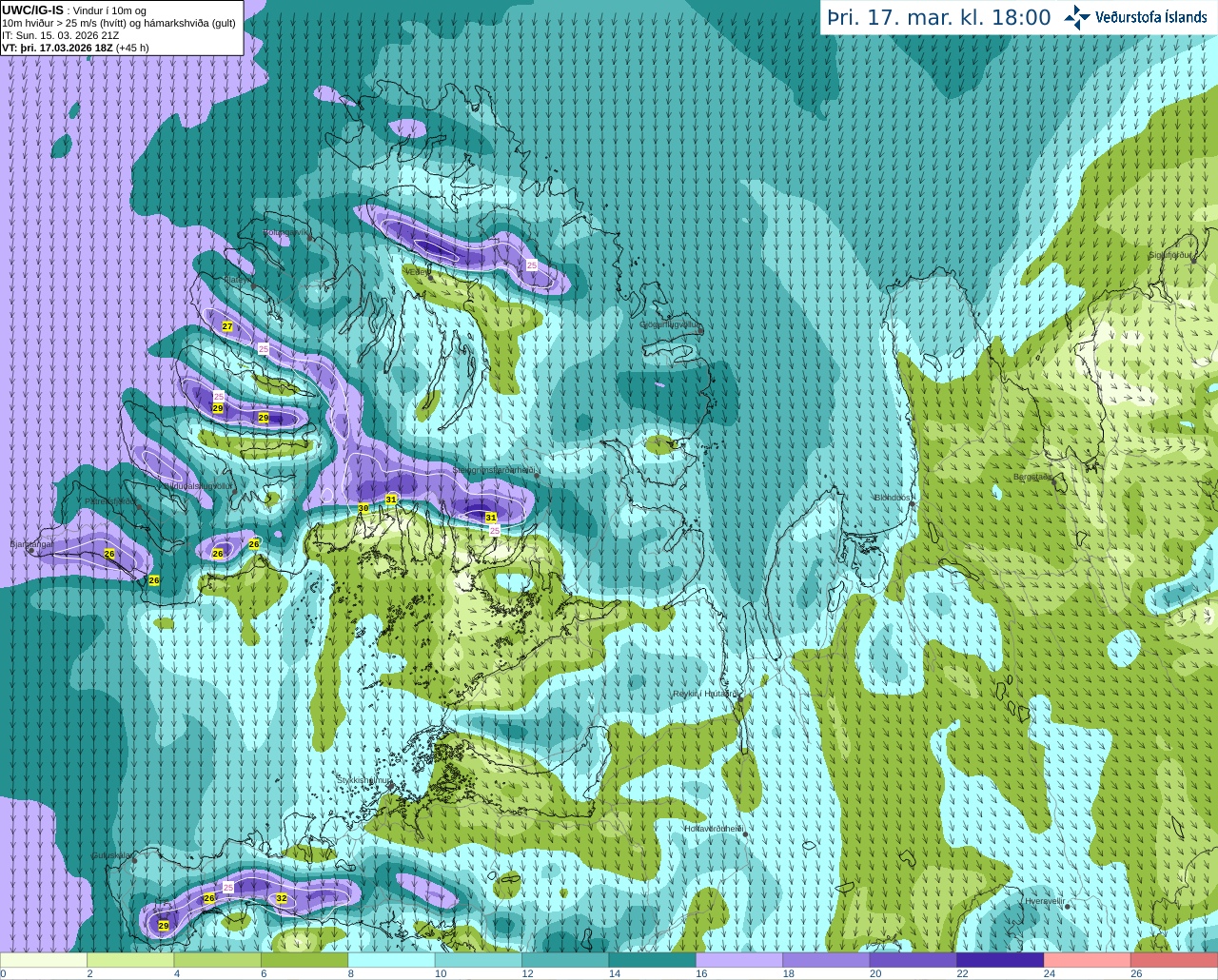Click the 'UWC/IG-IS : Vindur í 10m og' title

tap(73, 10)
